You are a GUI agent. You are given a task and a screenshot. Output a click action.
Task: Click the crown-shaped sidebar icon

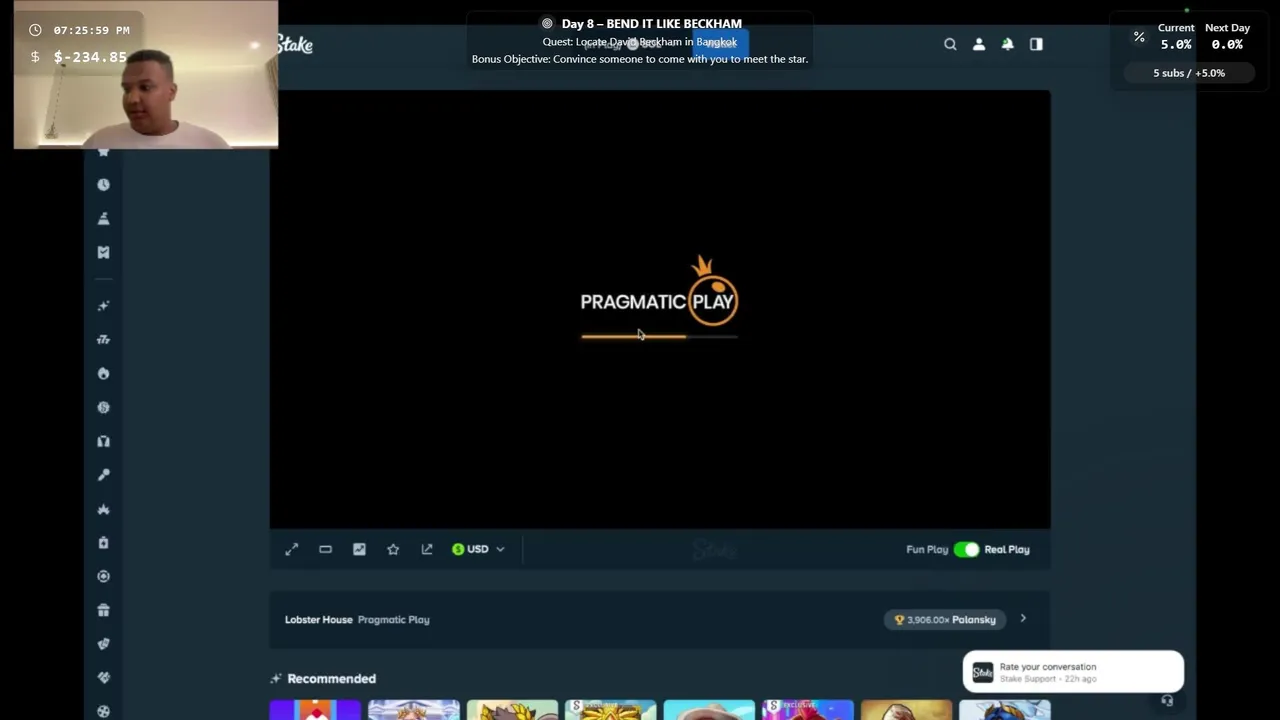[103, 509]
